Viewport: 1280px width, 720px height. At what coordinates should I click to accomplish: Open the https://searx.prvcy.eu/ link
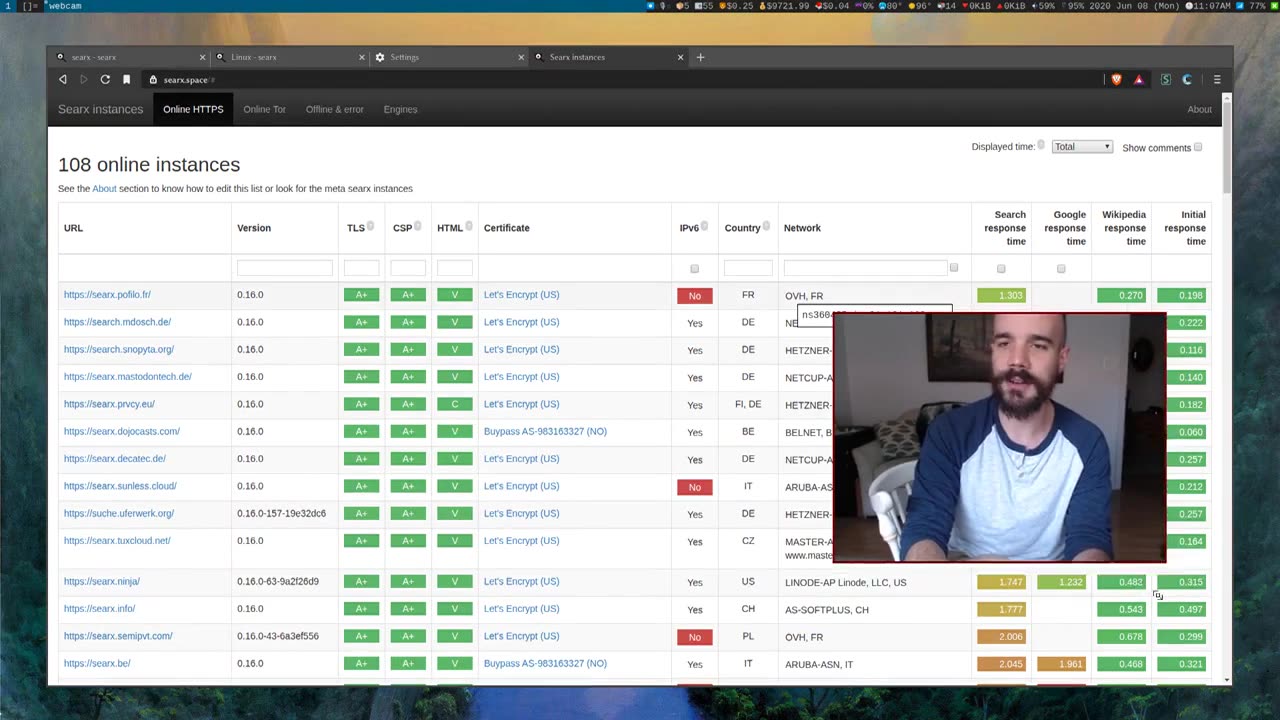109,404
